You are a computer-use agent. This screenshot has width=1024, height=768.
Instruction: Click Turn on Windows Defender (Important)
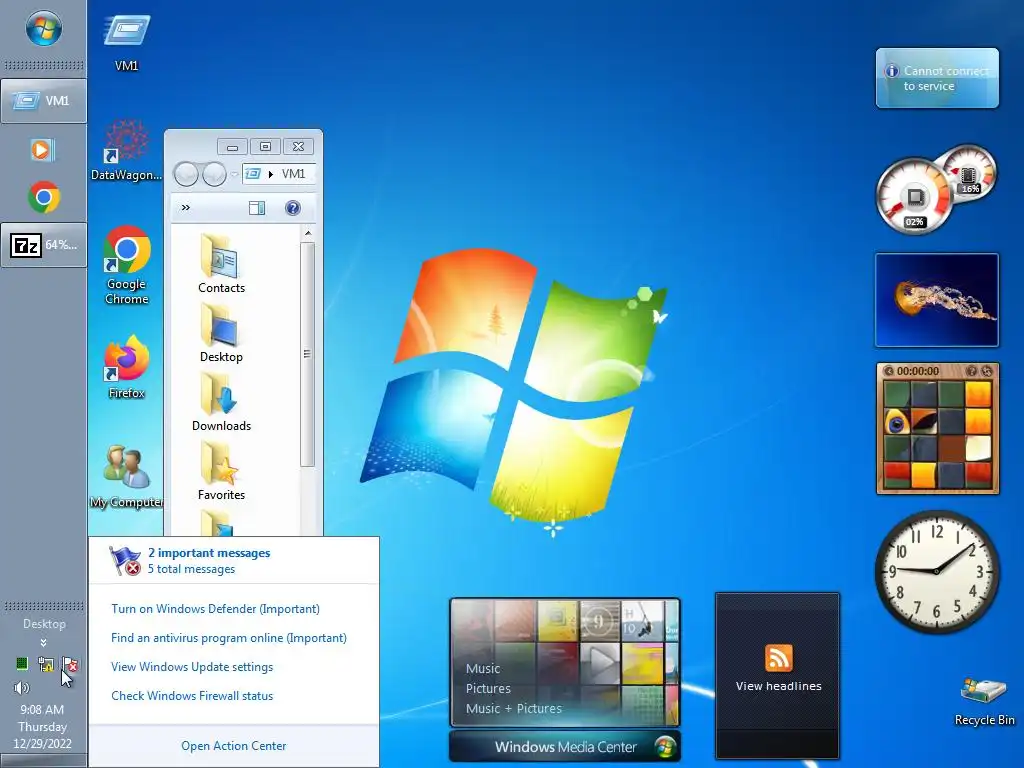216,609
